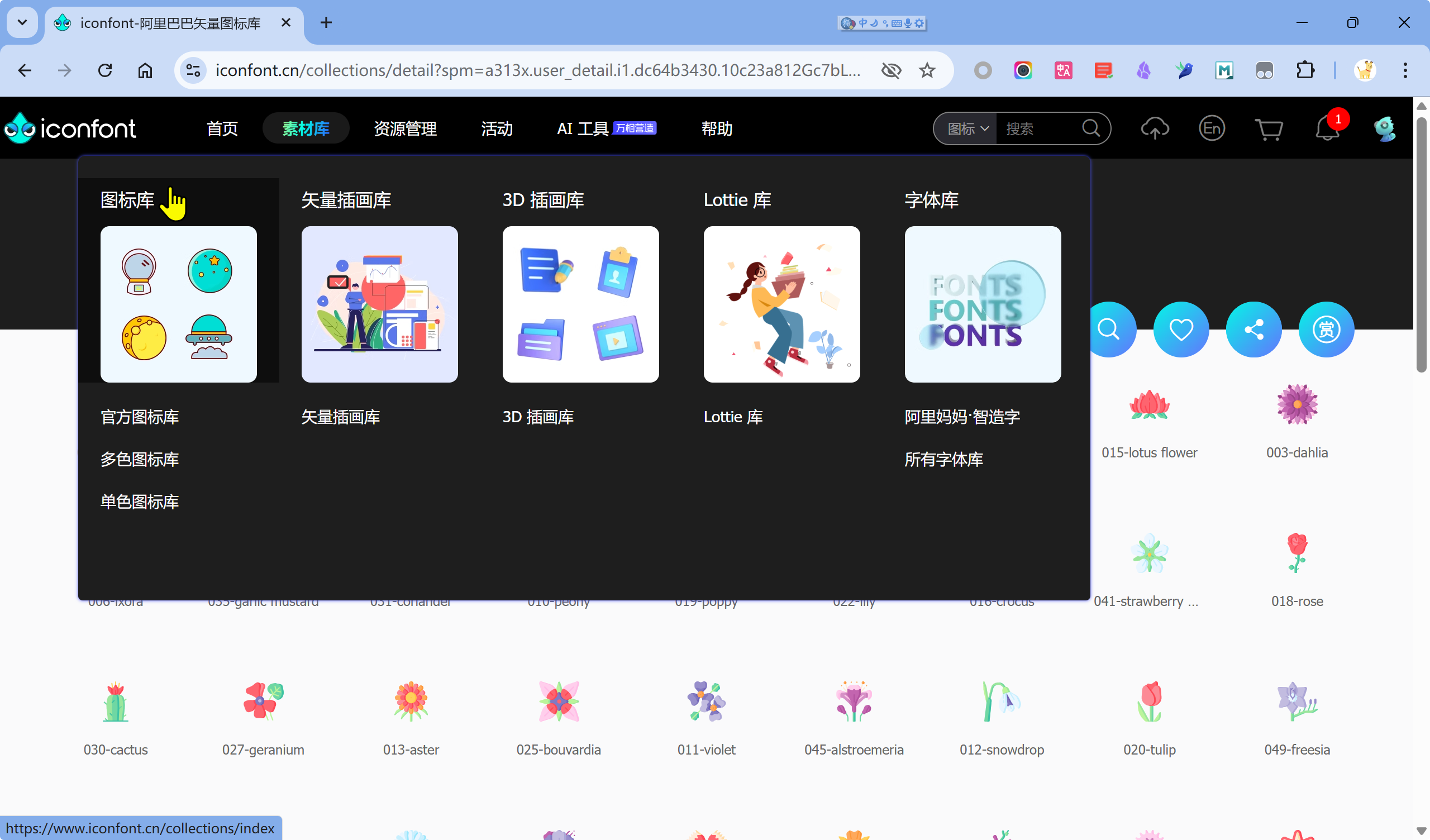Image resolution: width=1430 pixels, height=840 pixels.
Task: Toggle the bookmark star in address bar
Action: click(x=927, y=70)
